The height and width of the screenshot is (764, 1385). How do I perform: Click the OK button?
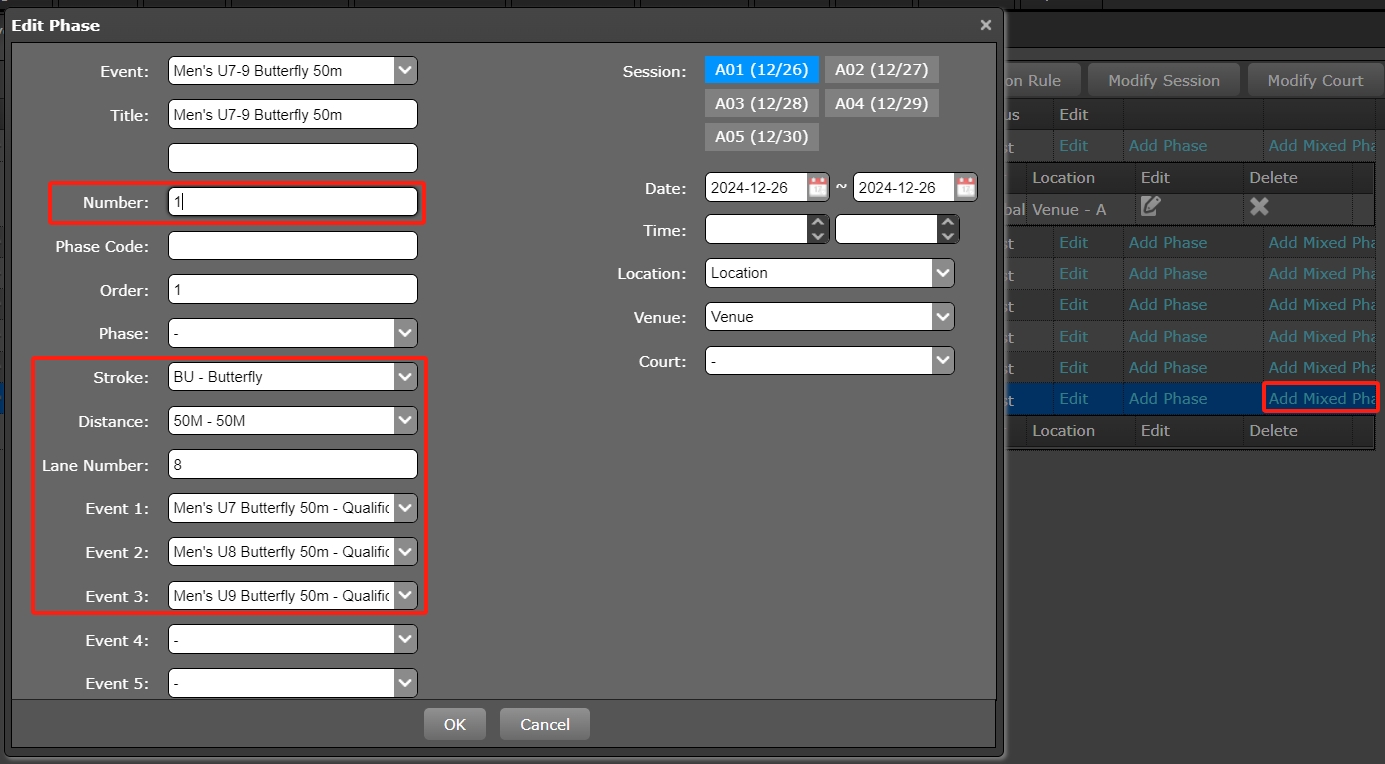[x=454, y=724]
